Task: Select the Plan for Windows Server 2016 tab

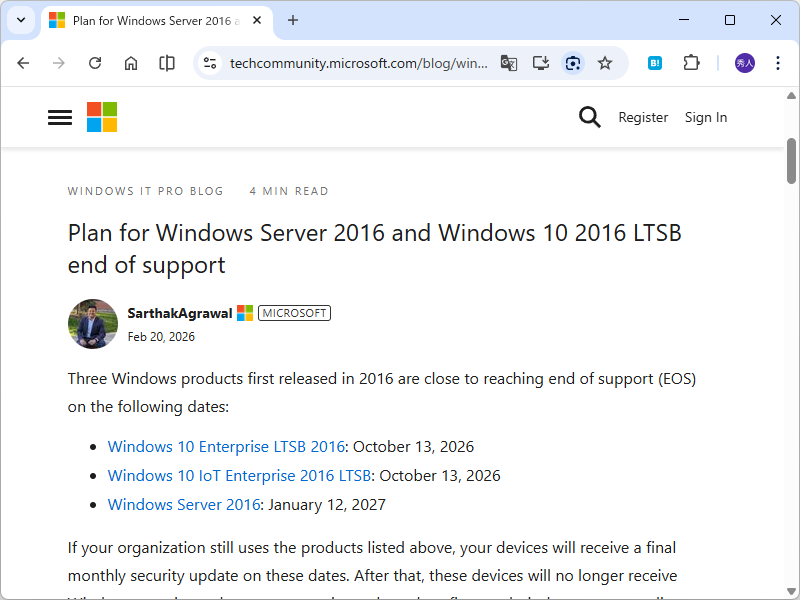Action: point(150,20)
